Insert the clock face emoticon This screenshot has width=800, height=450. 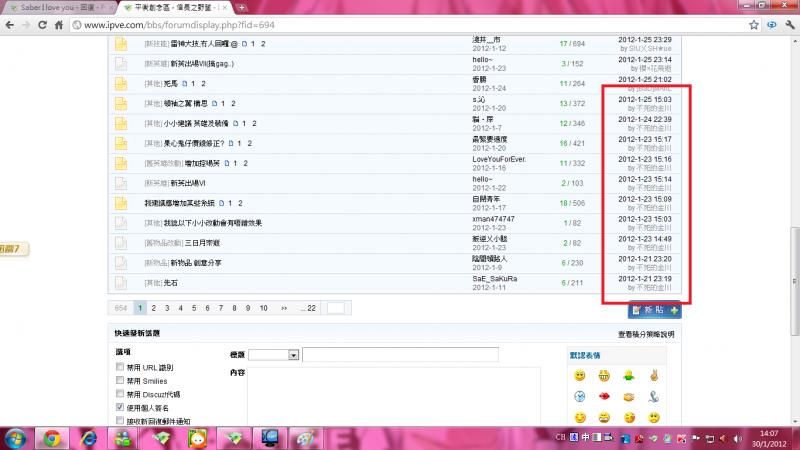tap(580, 396)
